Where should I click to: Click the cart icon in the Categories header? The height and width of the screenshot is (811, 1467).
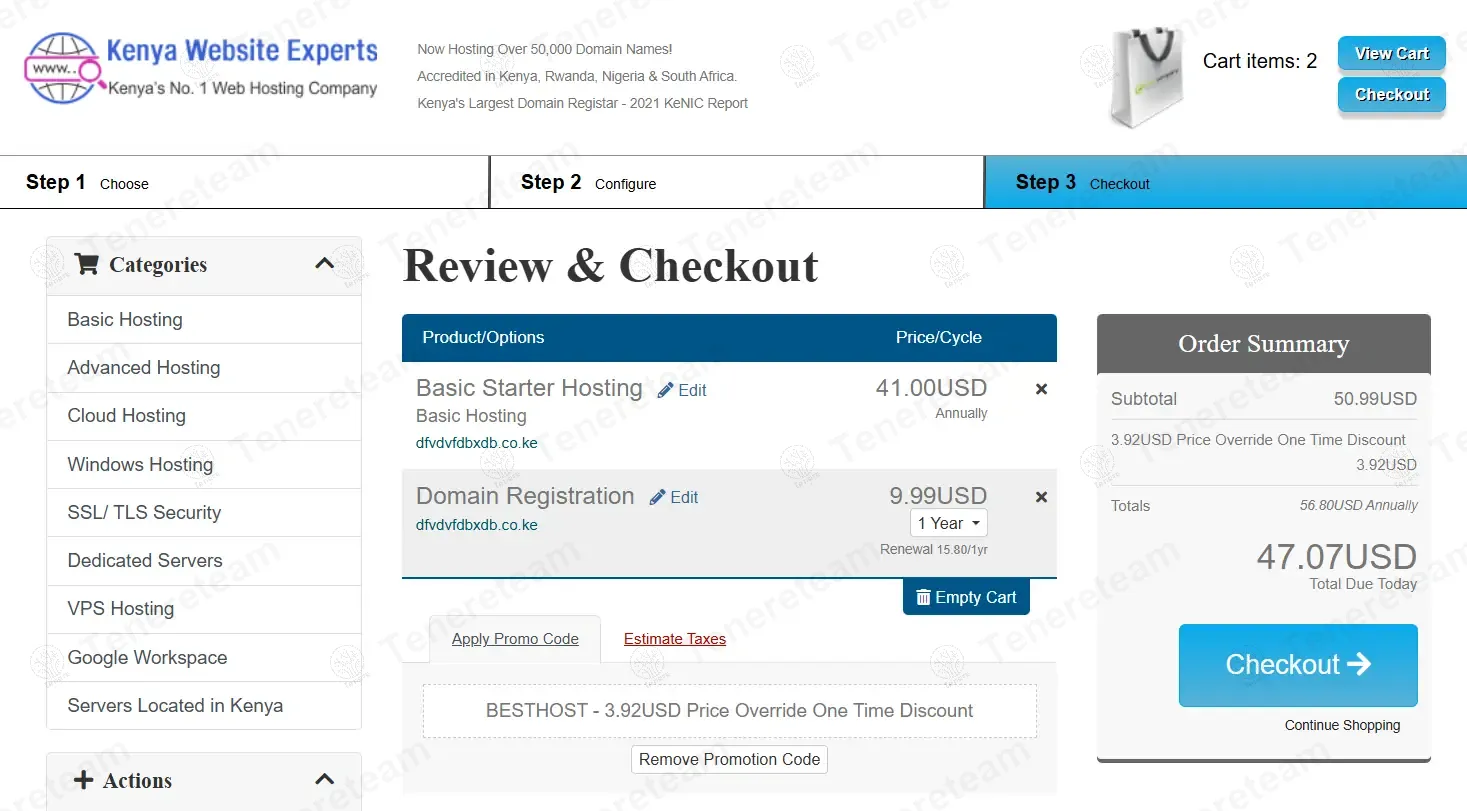pyautogui.click(x=86, y=264)
